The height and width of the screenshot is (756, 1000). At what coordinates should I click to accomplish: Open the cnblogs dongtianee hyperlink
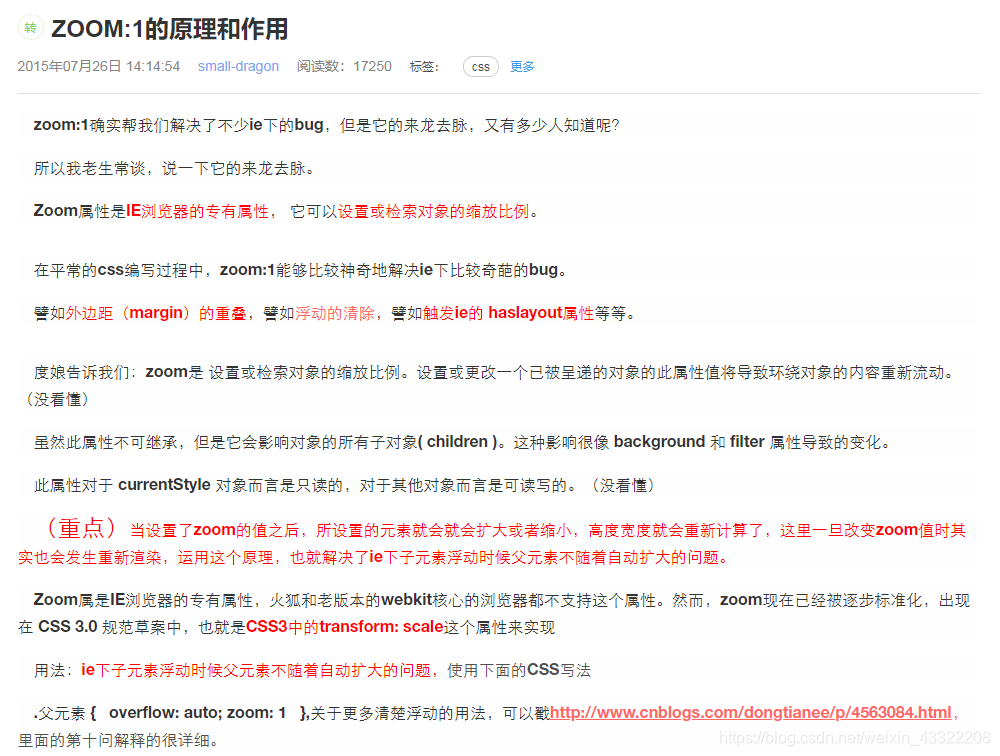point(751,713)
